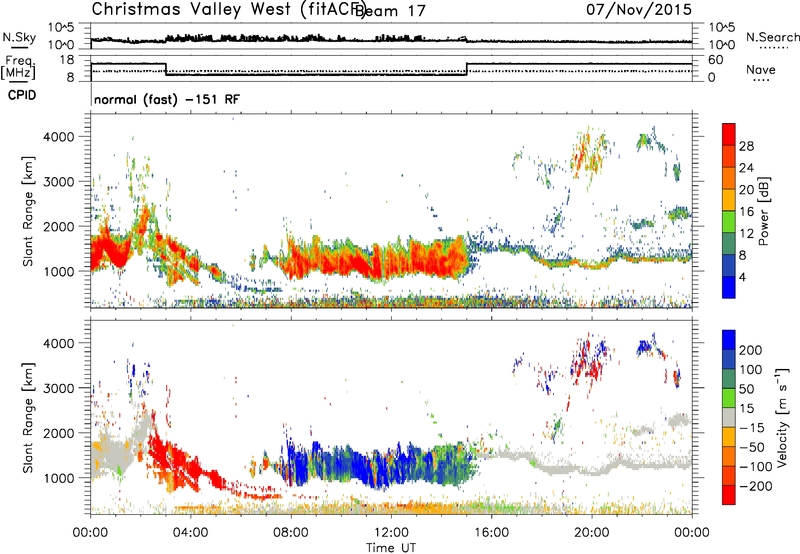
Task: Click the red bottom of velocity colorbar
Action: coord(729,495)
